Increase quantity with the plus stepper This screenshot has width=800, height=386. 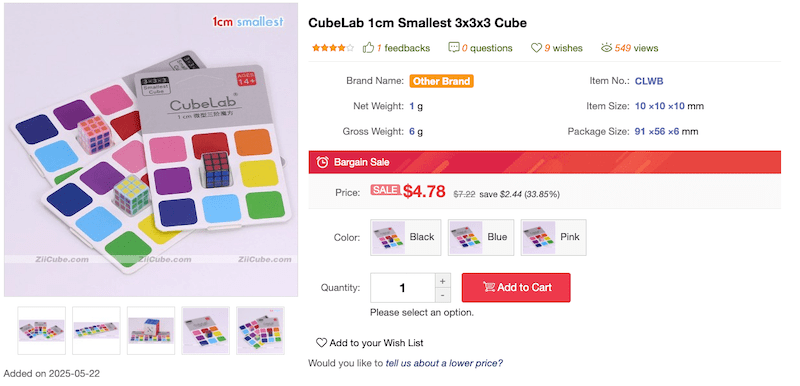442,280
